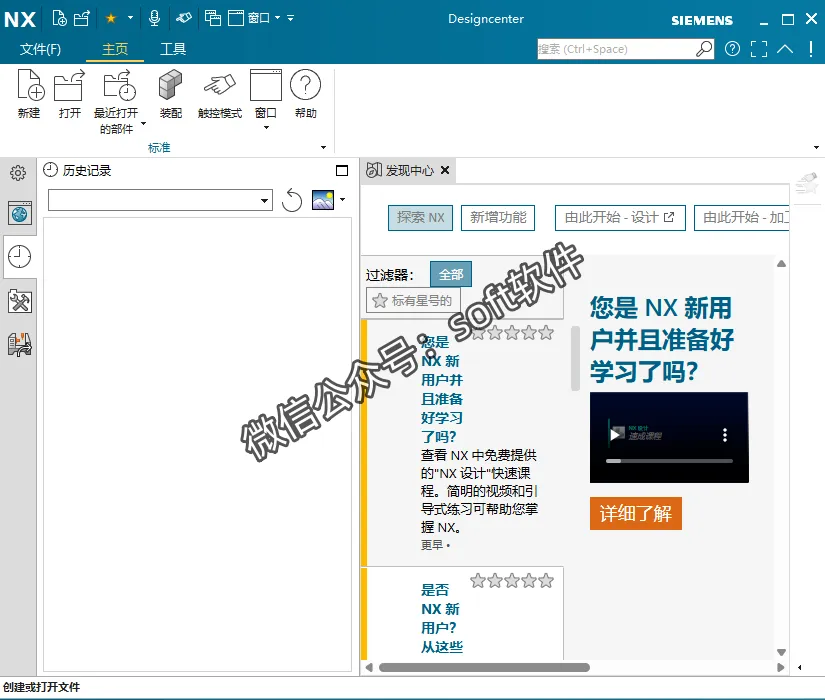Click the article list vertical scrollbar

[575, 359]
